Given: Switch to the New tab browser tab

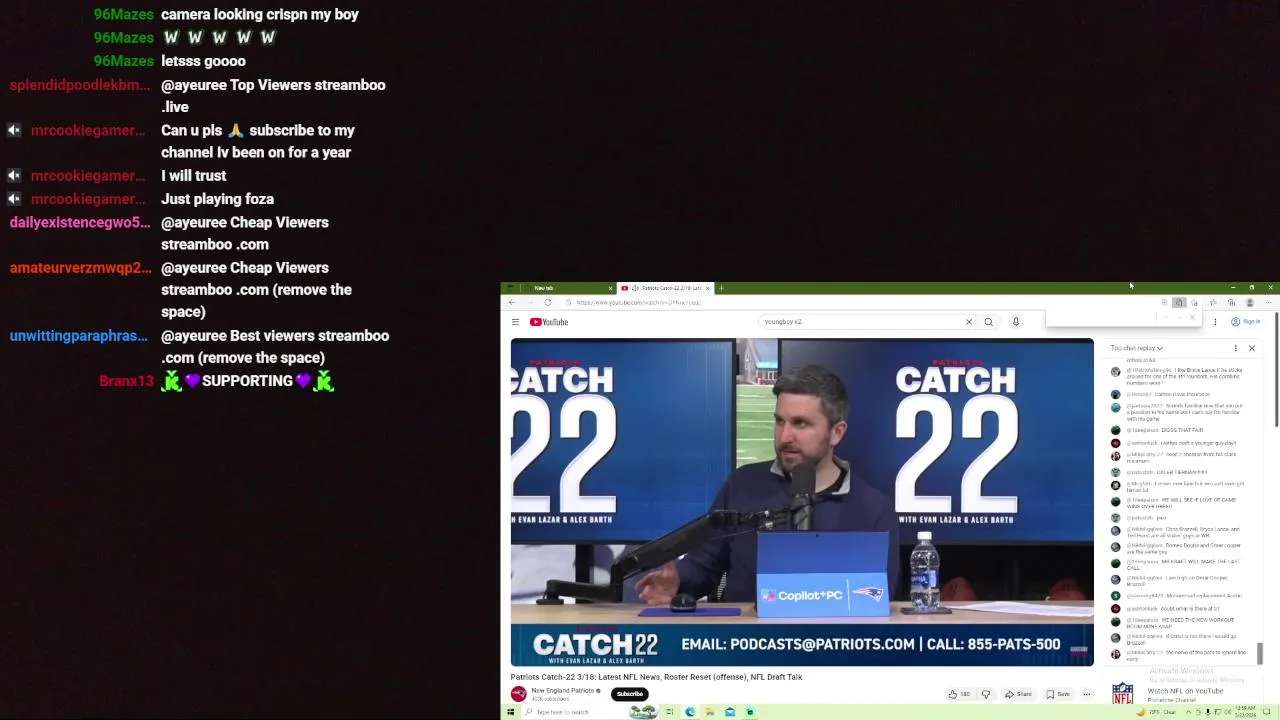Looking at the screenshot, I should [560, 288].
